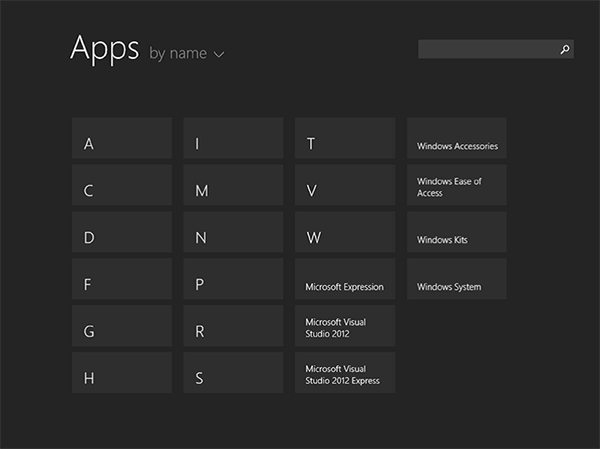Image resolution: width=600 pixels, height=449 pixels.
Task: Click the search magnifier icon
Action: pyautogui.click(x=565, y=49)
